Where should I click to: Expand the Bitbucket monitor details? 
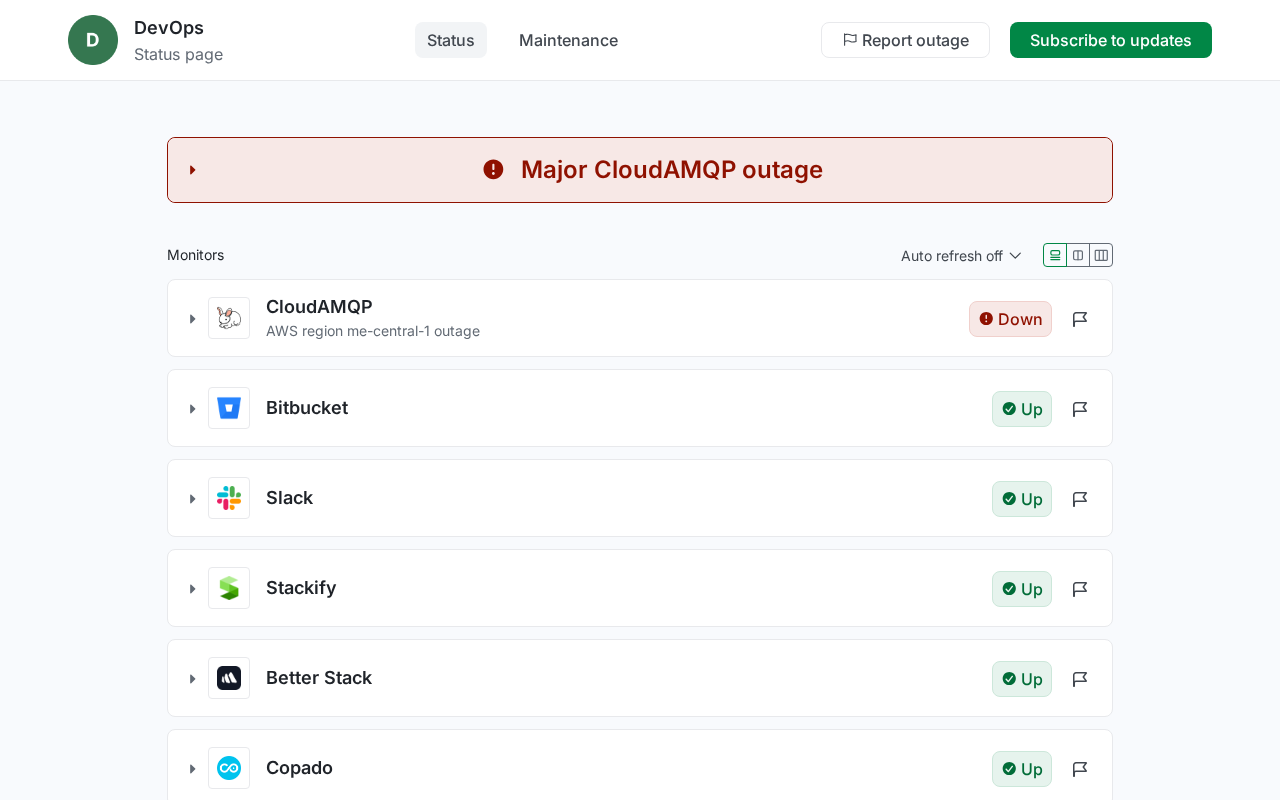193,409
